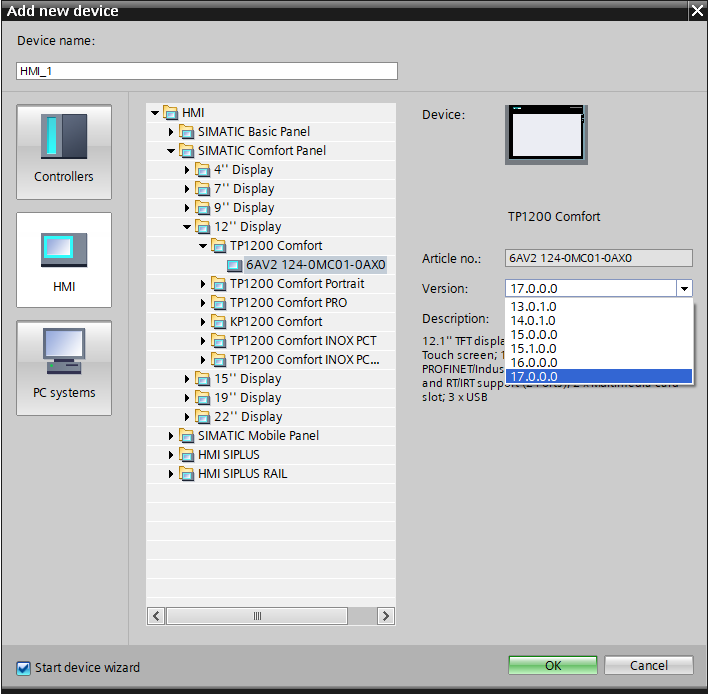Select the 6AV2 124-0MC01-0AX0 tree entry
This screenshot has width=709, height=694.
315,264
